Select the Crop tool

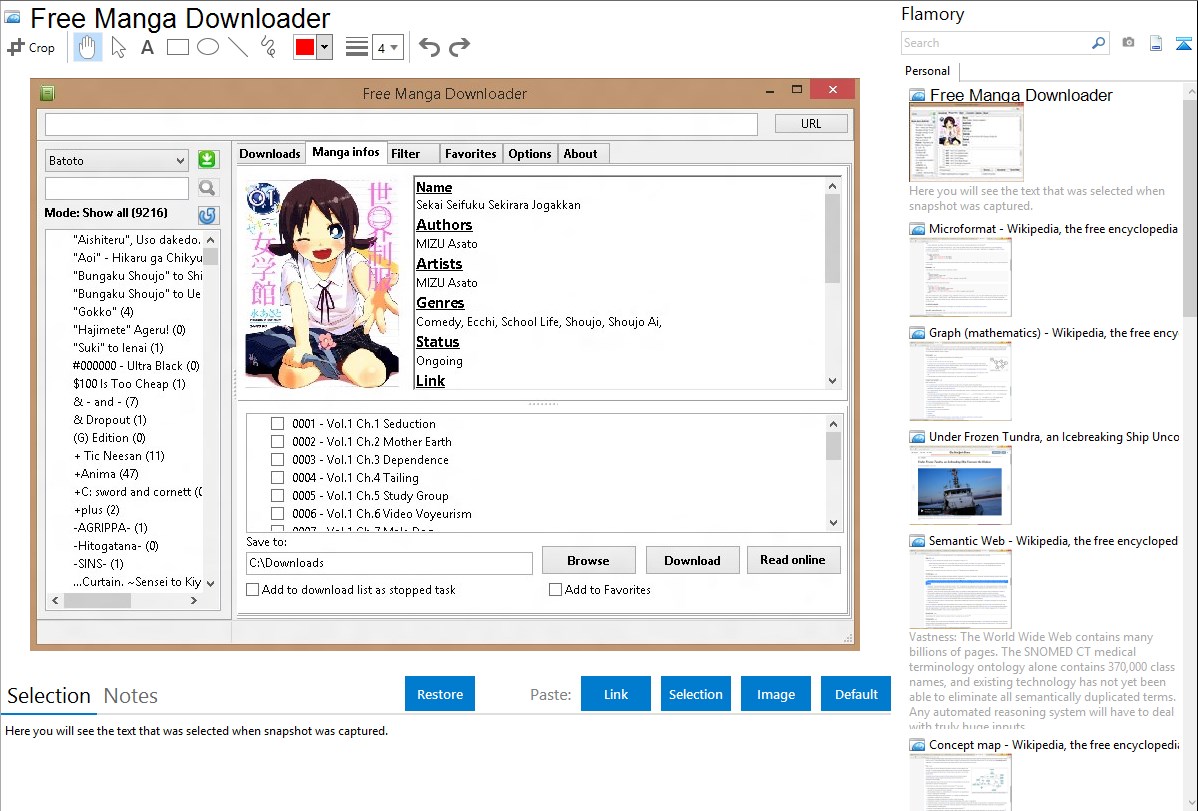tap(31, 47)
